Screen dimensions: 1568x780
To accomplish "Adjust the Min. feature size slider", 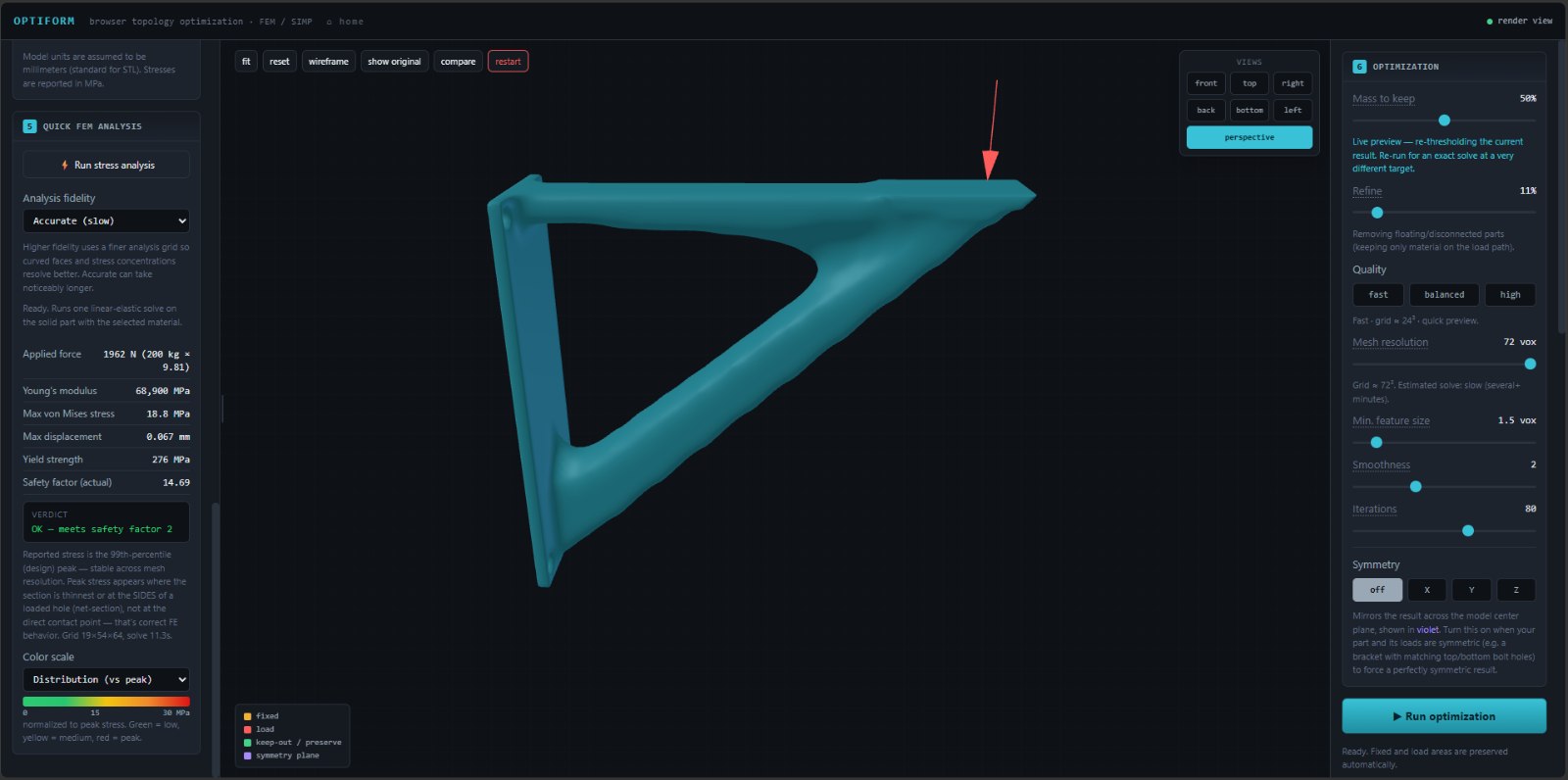I will [x=1444, y=442].
